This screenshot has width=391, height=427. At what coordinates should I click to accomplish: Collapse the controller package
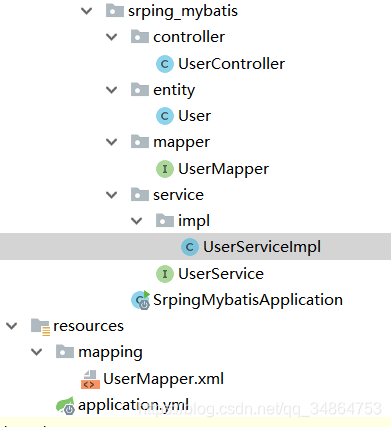pos(112,37)
